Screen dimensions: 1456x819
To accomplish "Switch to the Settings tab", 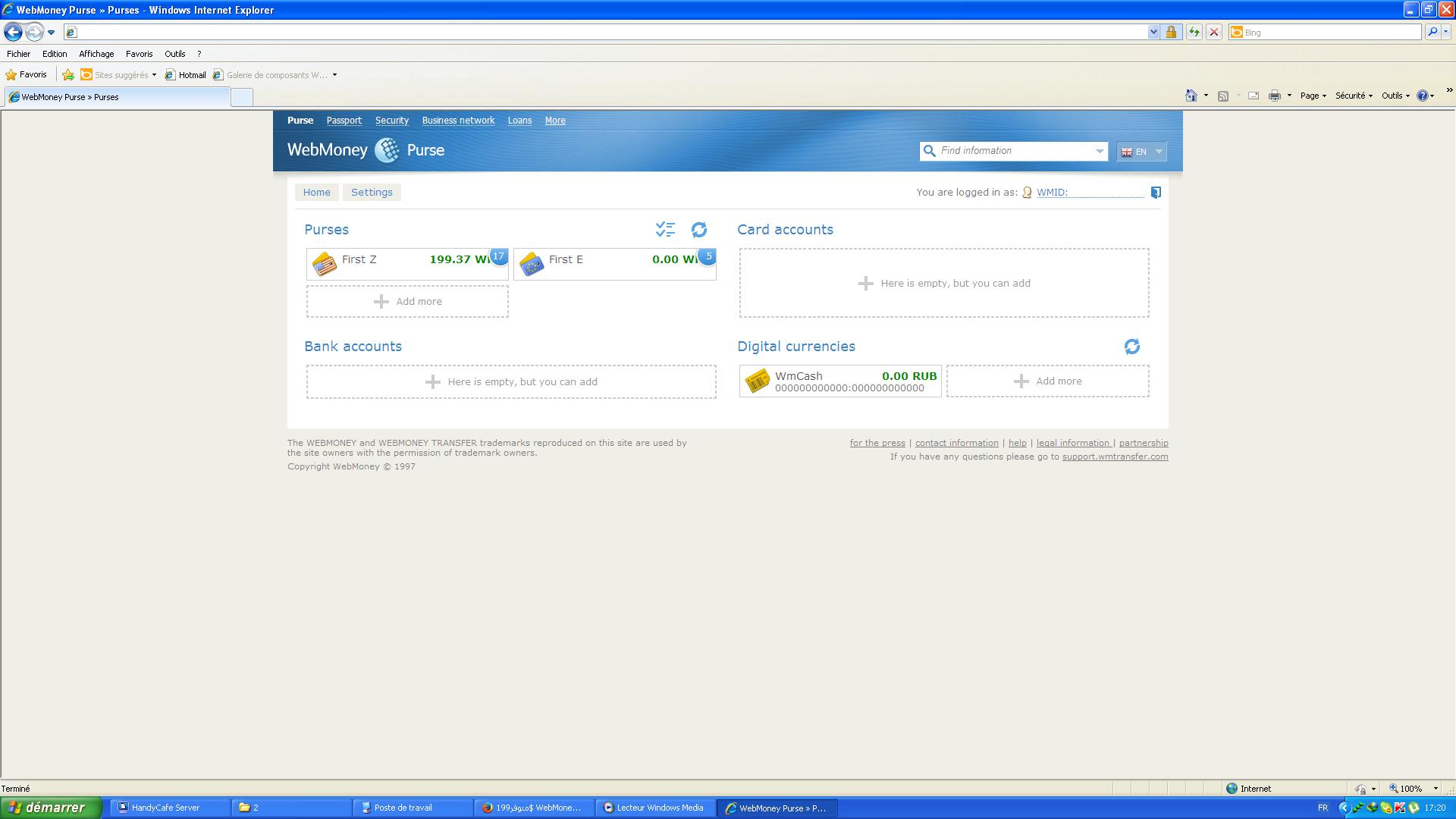I will pyautogui.click(x=372, y=193).
